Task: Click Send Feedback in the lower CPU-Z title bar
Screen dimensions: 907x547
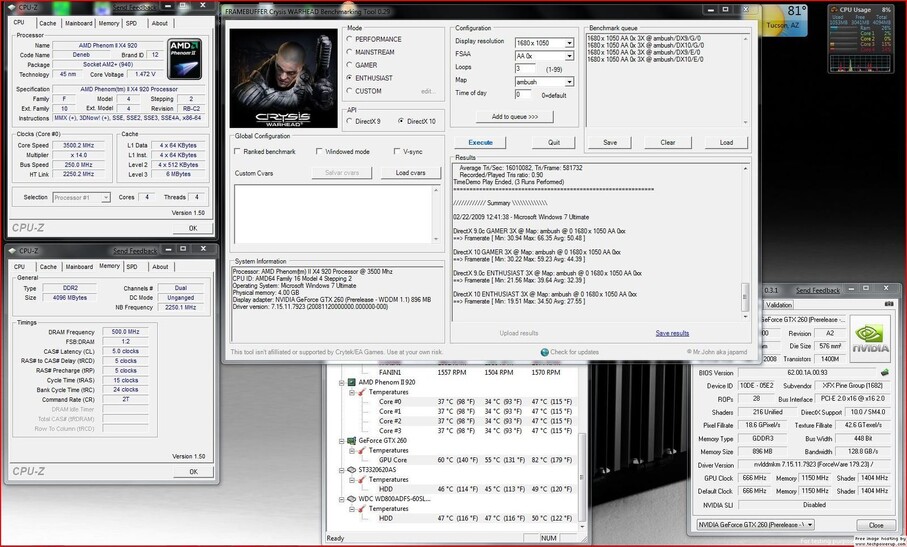Action: click(135, 251)
